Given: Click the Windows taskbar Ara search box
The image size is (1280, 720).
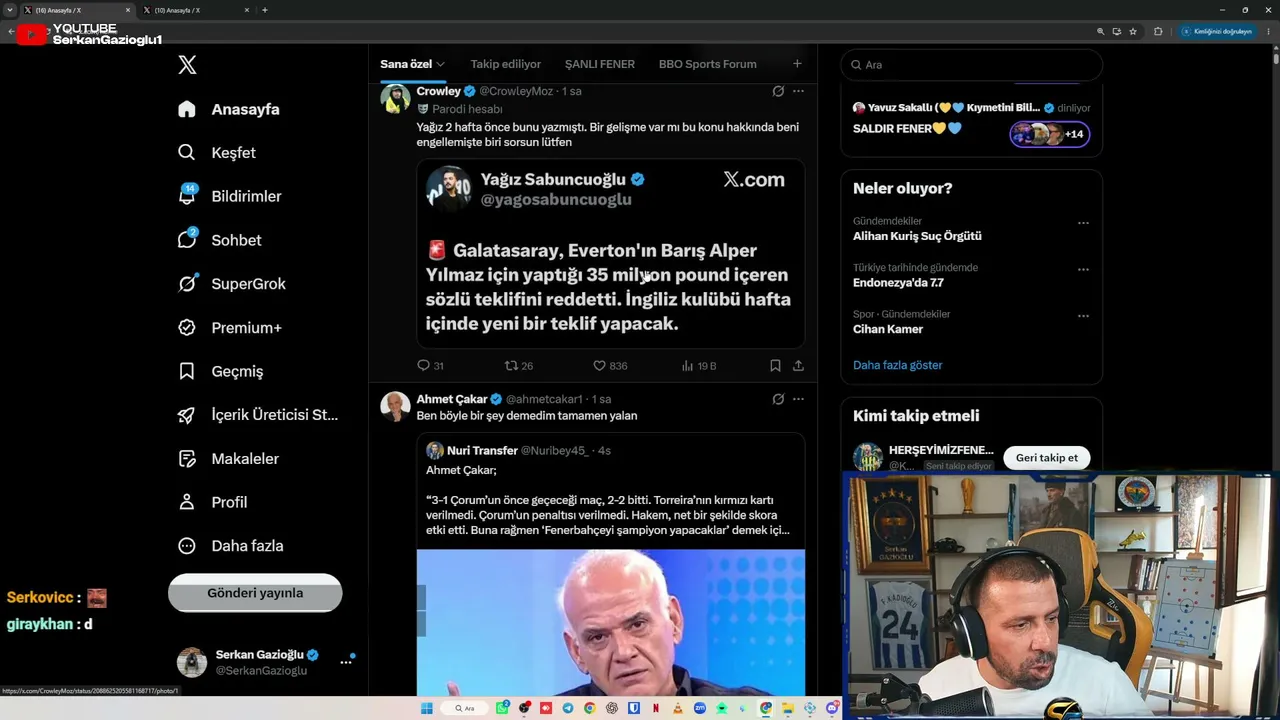Looking at the screenshot, I should (465, 708).
